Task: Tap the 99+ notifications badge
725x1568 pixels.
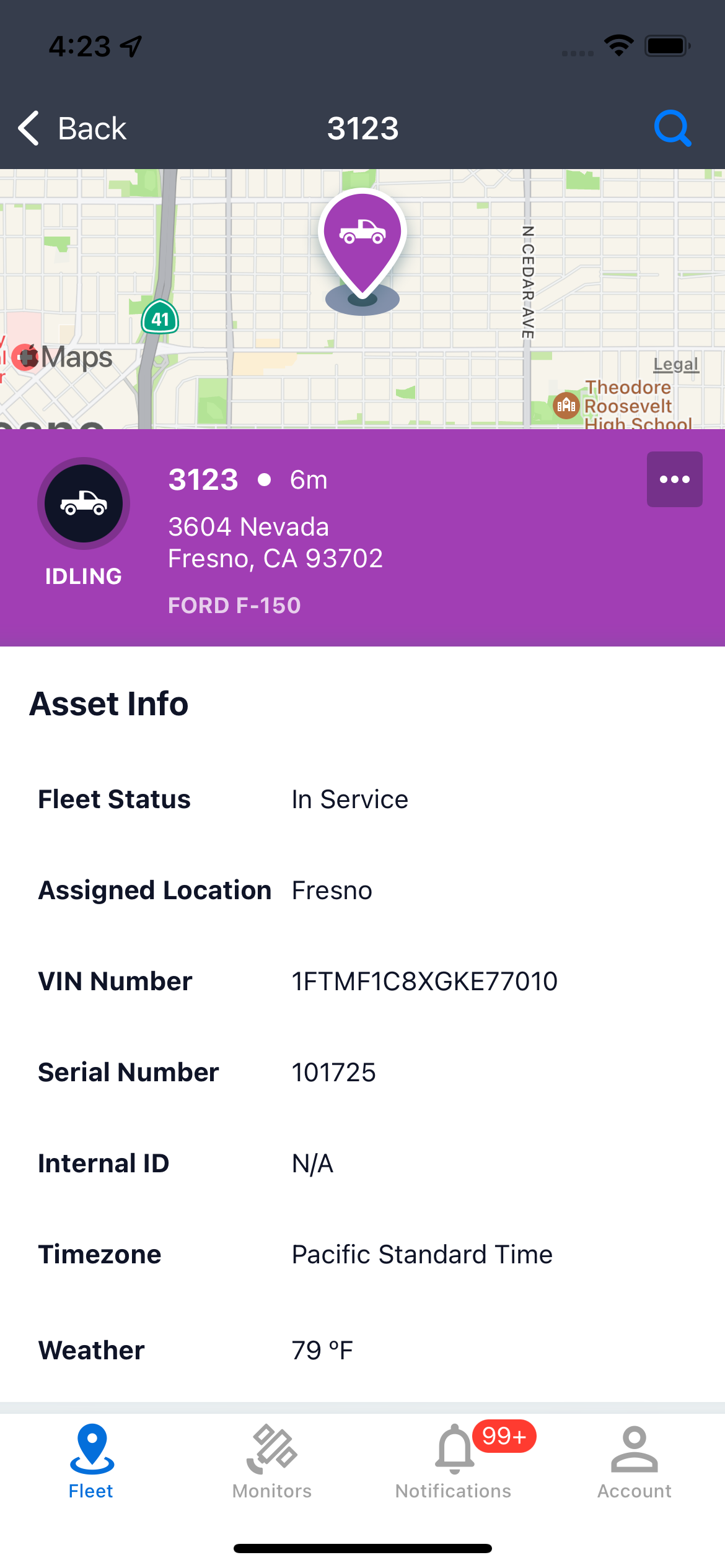Action: 504,1436
